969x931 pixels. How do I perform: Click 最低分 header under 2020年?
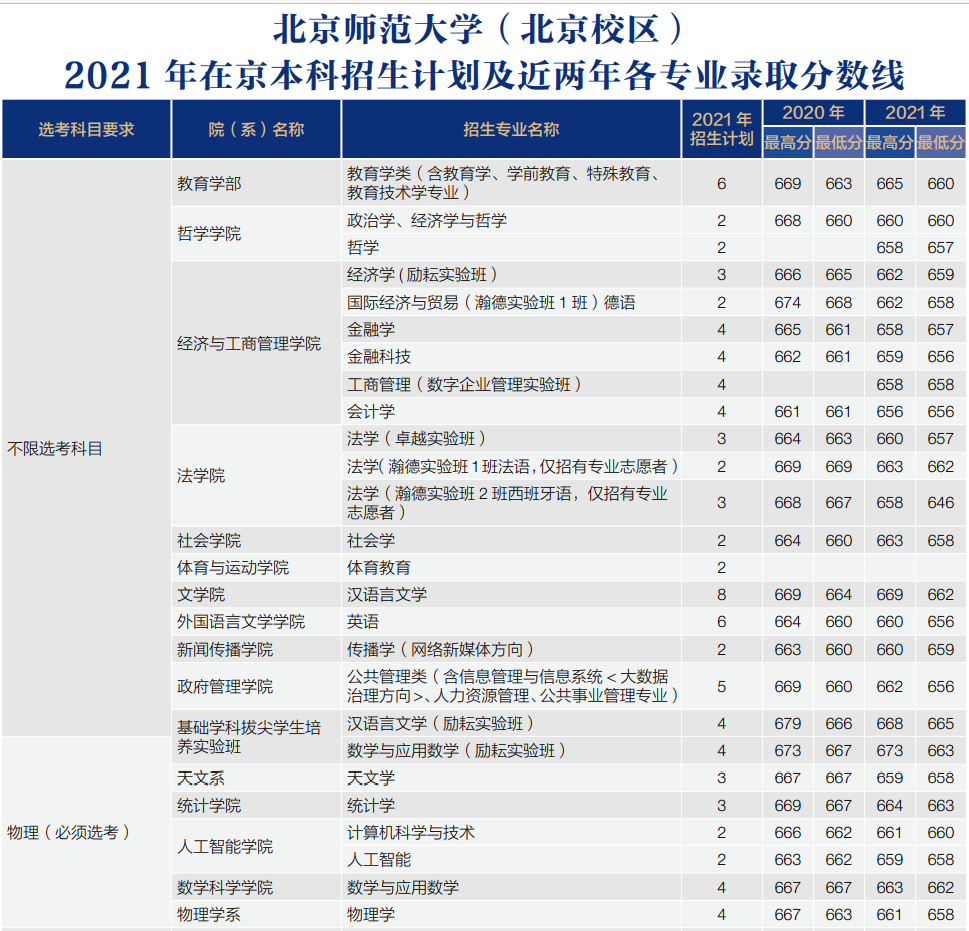839,143
